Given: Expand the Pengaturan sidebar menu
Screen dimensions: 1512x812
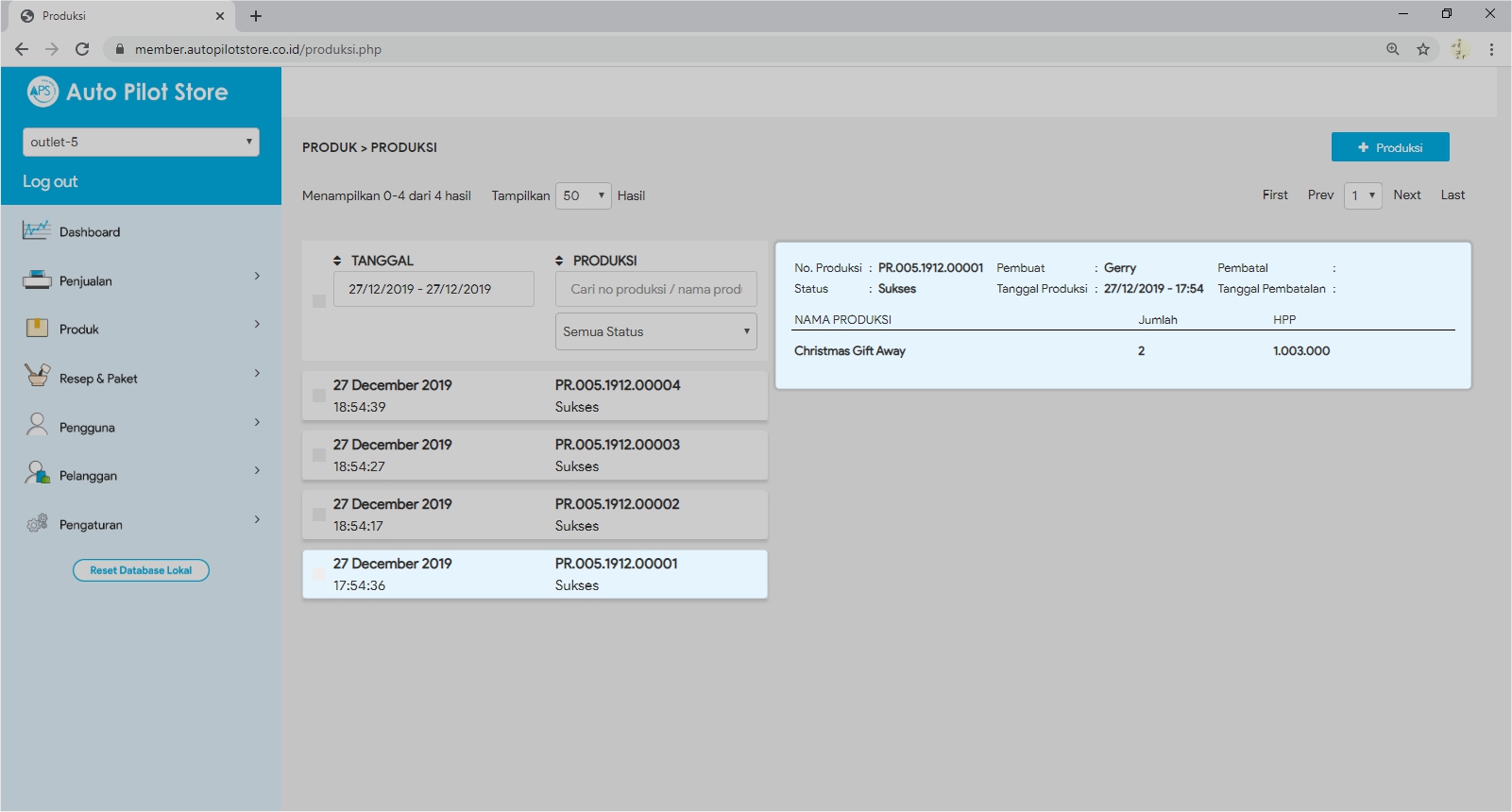Looking at the screenshot, I should (256, 520).
